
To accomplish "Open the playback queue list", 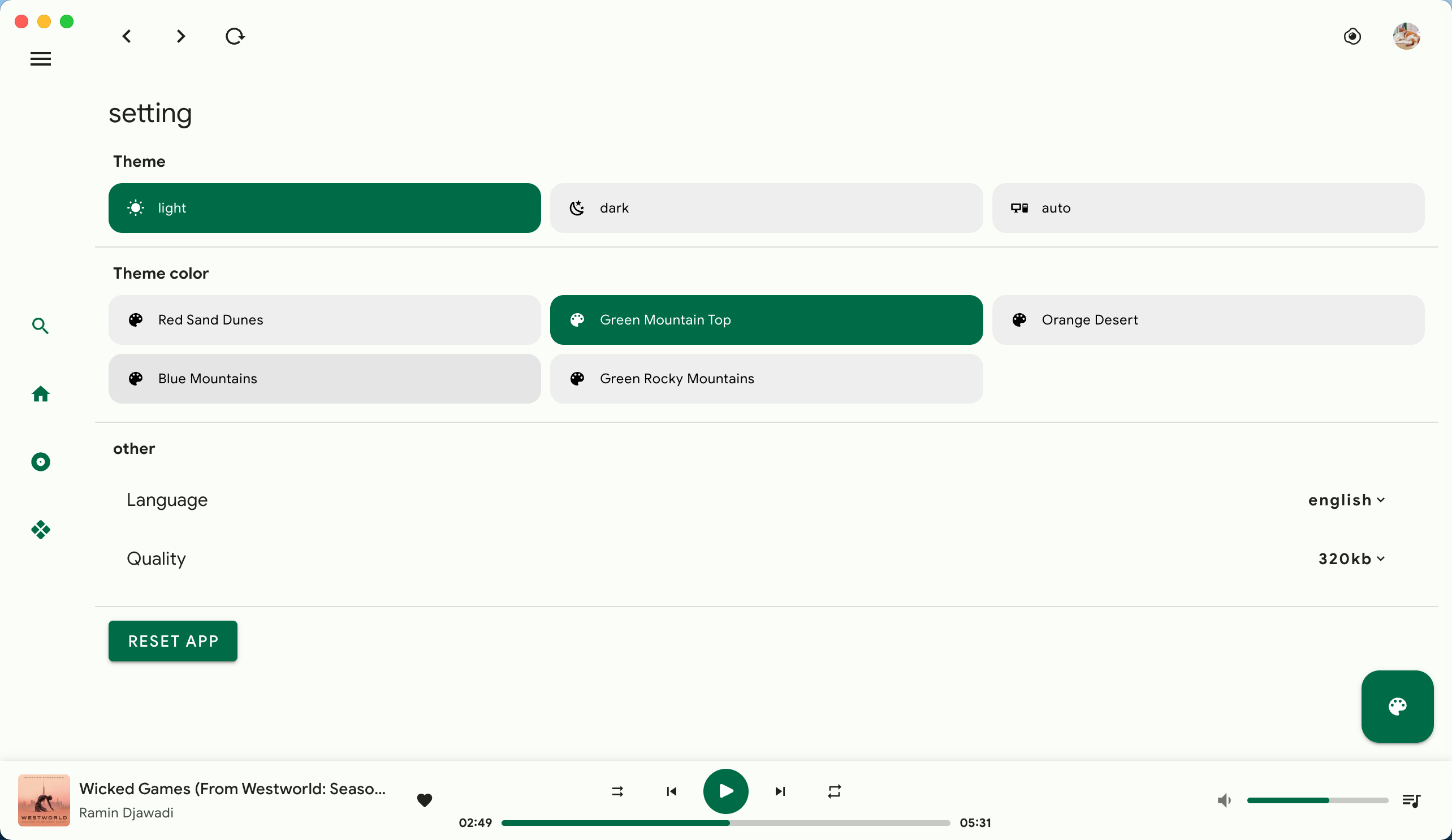I will [1411, 800].
